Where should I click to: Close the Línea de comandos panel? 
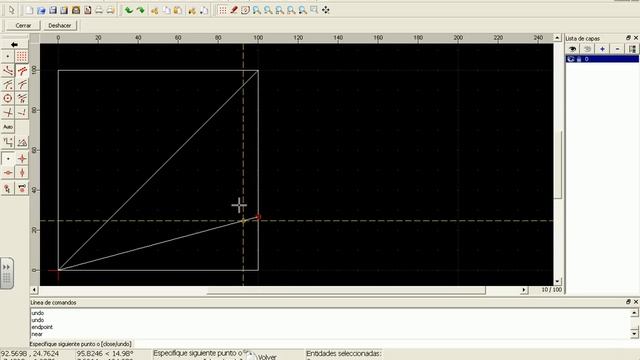(636, 302)
